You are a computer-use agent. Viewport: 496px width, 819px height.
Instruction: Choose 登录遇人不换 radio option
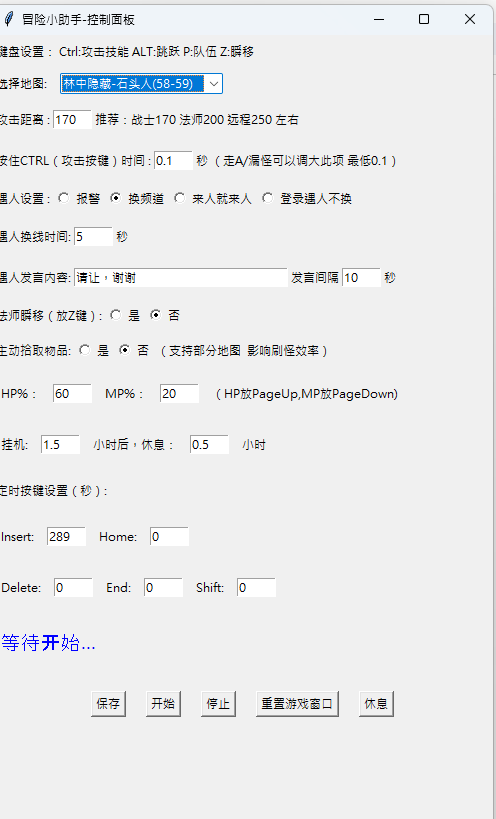click(267, 198)
